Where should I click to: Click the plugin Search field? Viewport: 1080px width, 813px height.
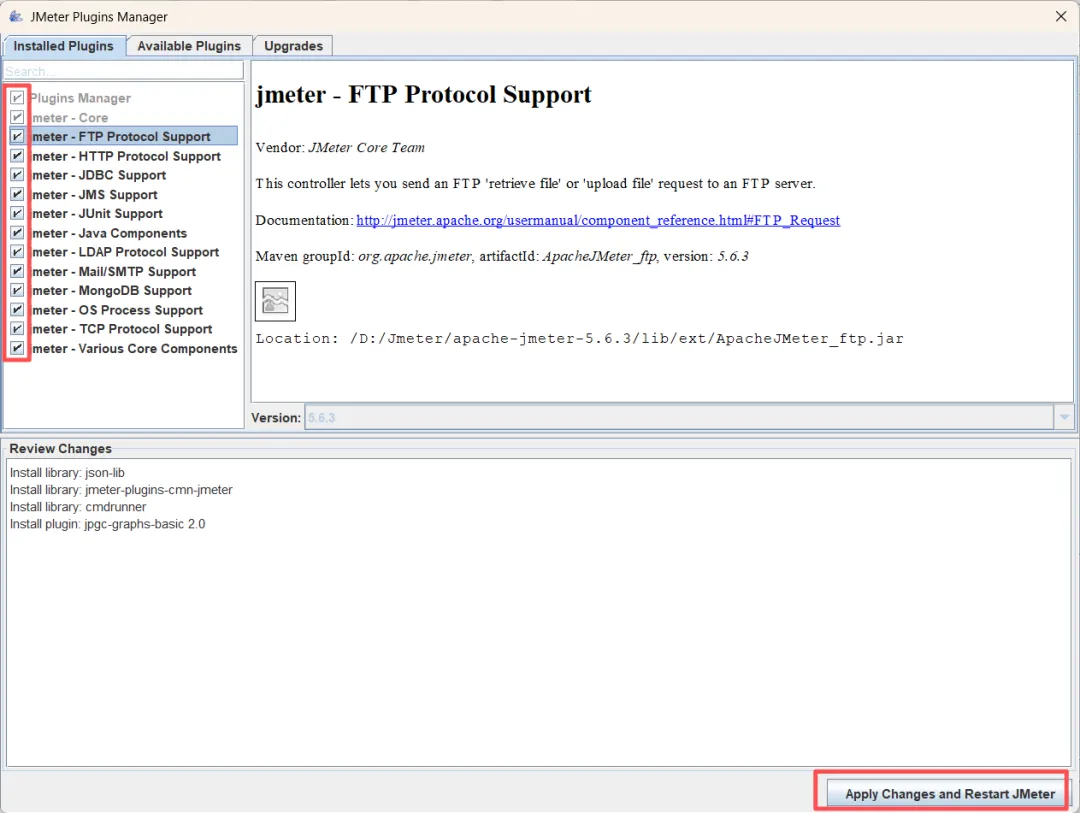[x=124, y=71]
